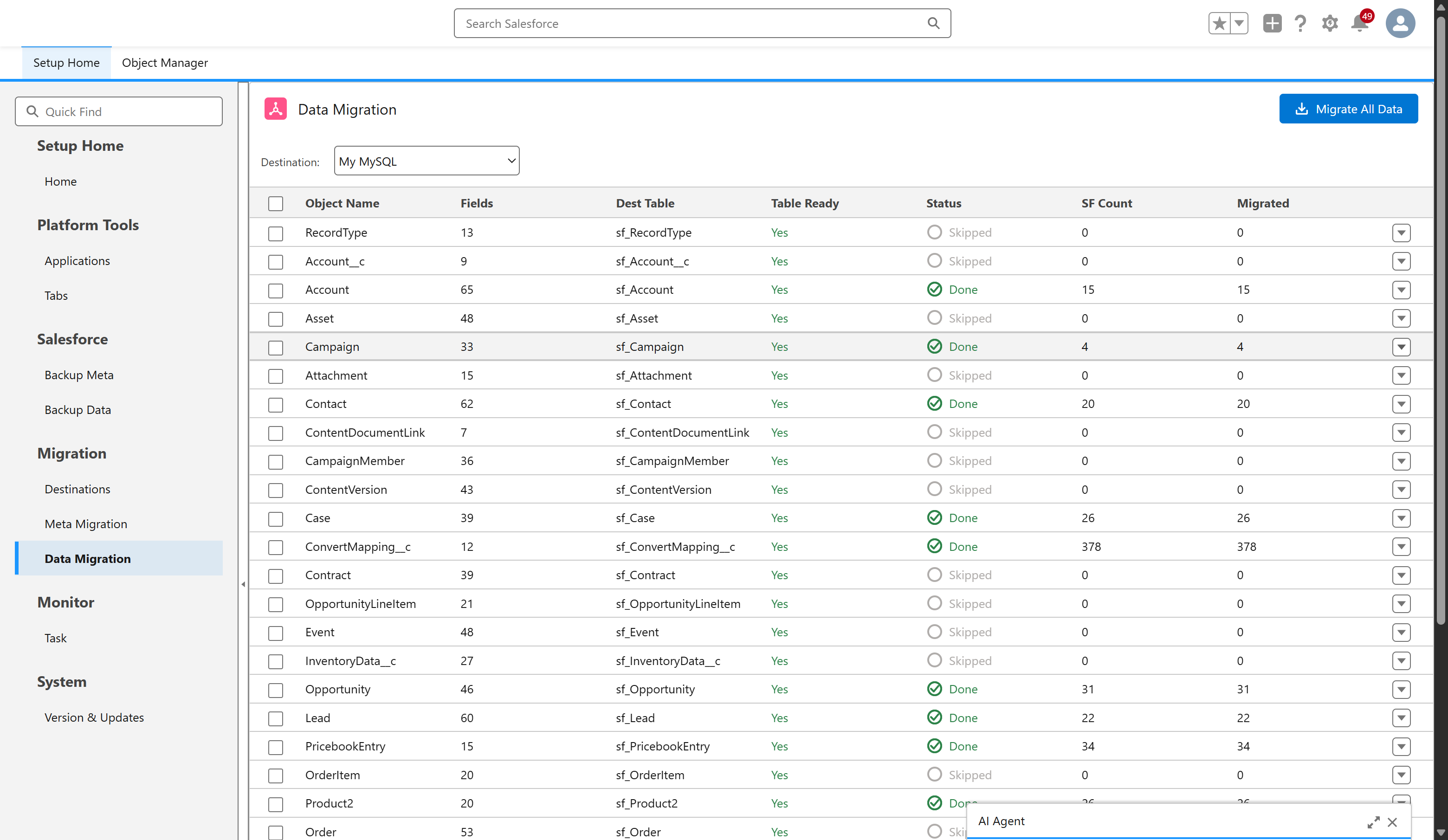The height and width of the screenshot is (840, 1448).
Task: Open the Applications link
Action: [x=78, y=261]
